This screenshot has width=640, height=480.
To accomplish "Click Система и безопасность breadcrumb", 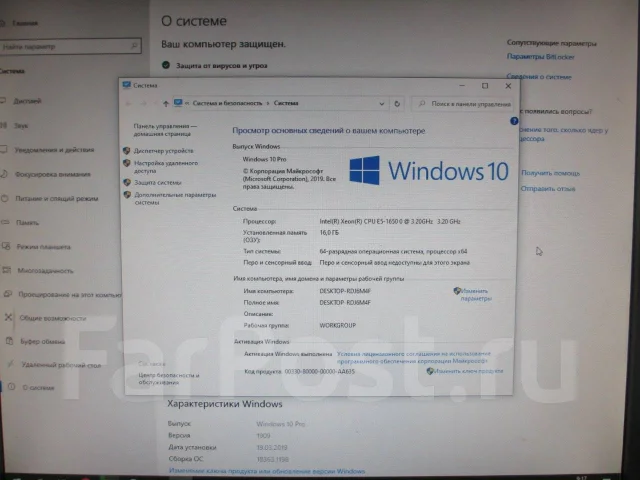I will pyautogui.click(x=227, y=103).
